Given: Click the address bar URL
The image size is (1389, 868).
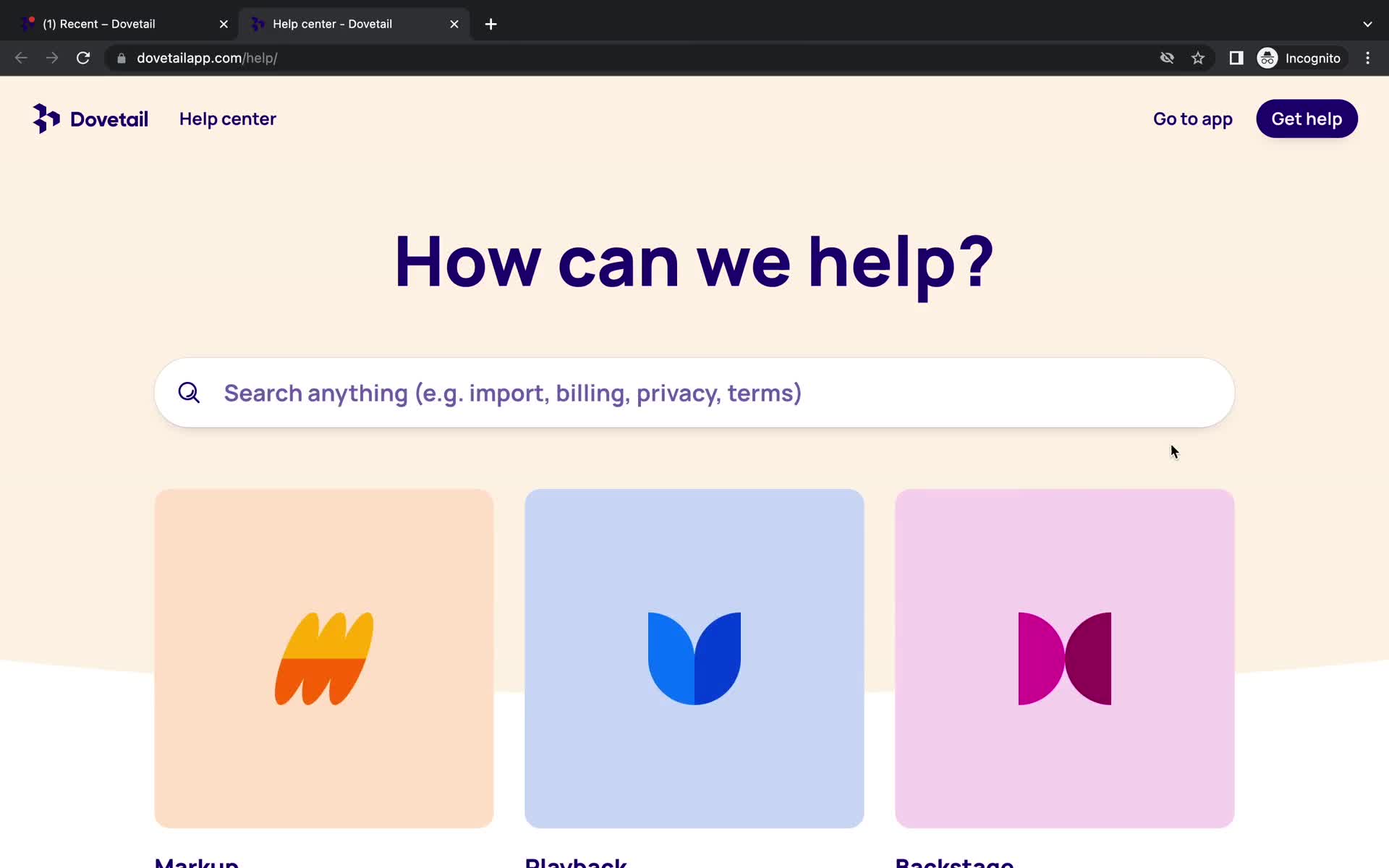Looking at the screenshot, I should (x=207, y=58).
